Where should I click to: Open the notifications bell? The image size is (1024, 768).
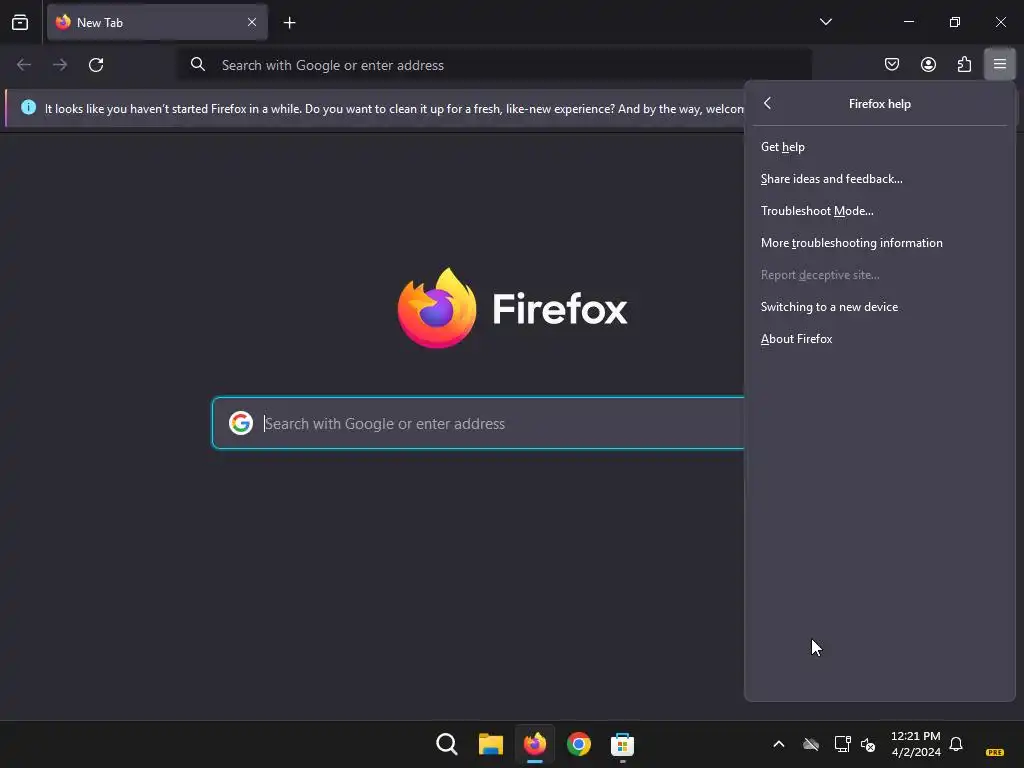(x=956, y=744)
